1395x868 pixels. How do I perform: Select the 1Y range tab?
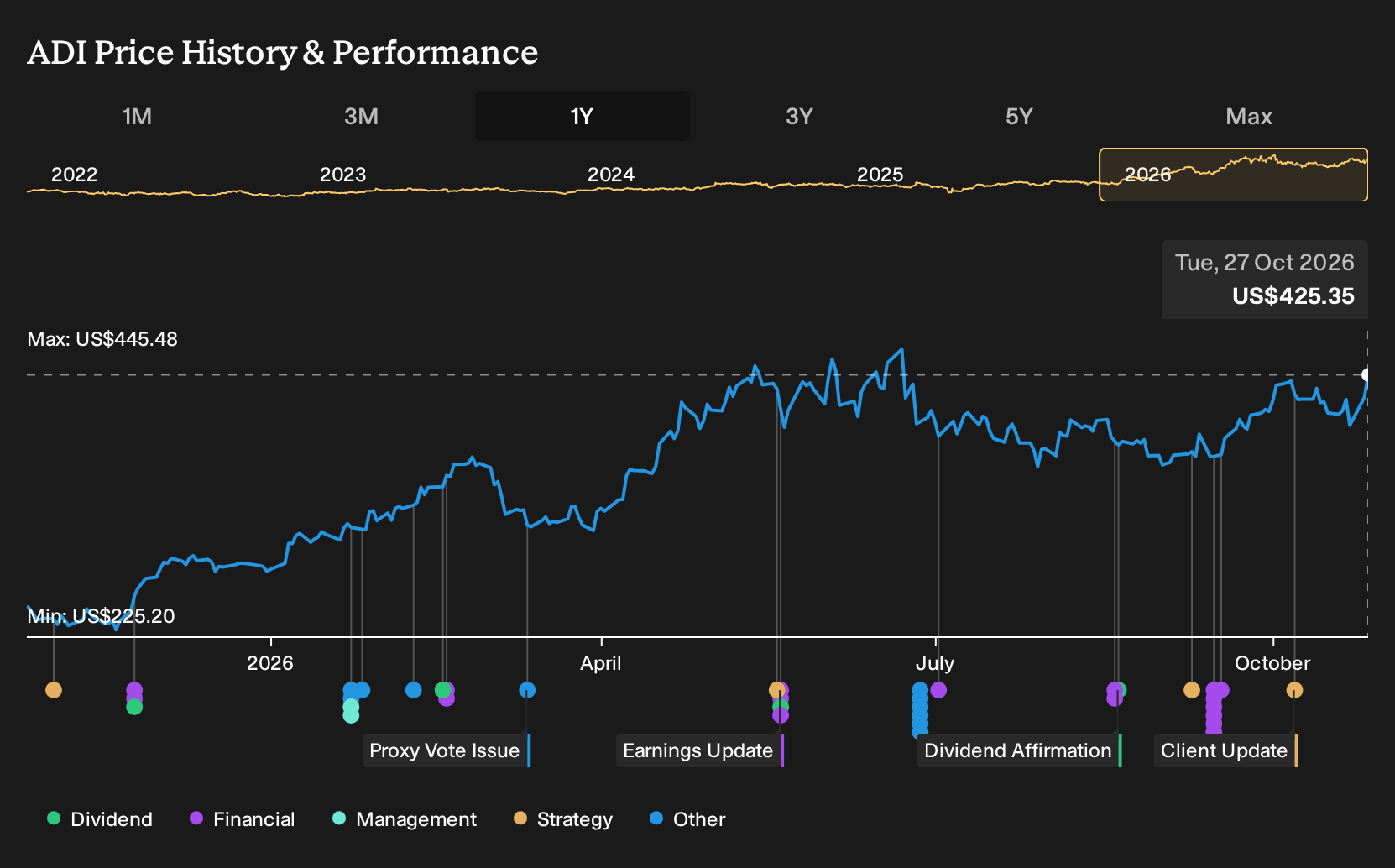click(583, 116)
